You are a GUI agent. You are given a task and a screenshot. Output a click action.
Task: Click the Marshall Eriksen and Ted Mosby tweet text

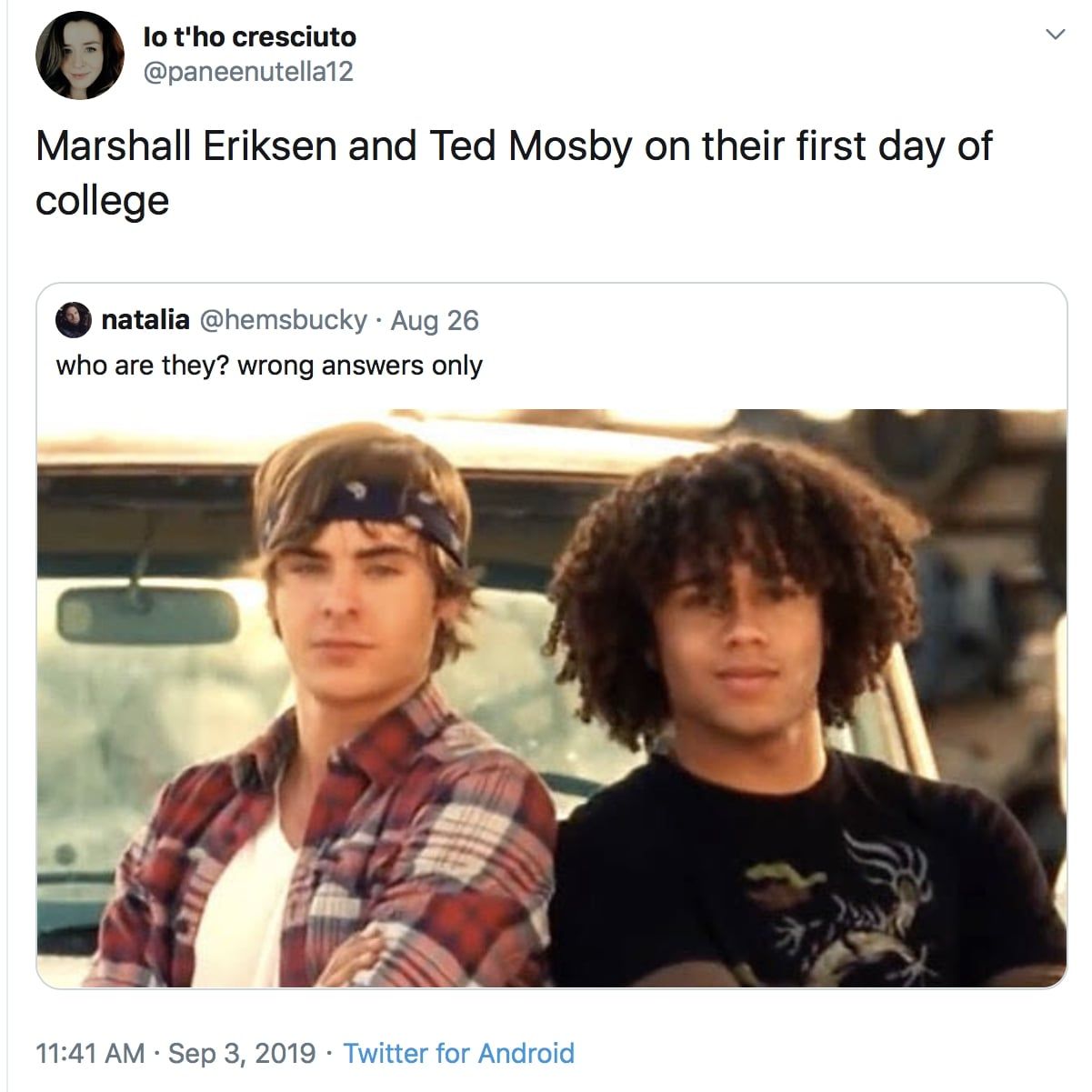(514, 173)
